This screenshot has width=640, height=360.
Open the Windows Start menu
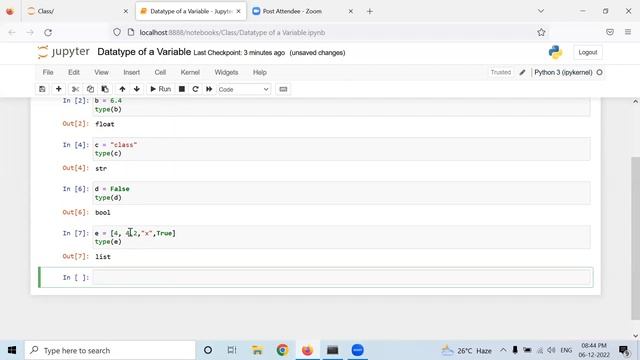tap(12, 350)
